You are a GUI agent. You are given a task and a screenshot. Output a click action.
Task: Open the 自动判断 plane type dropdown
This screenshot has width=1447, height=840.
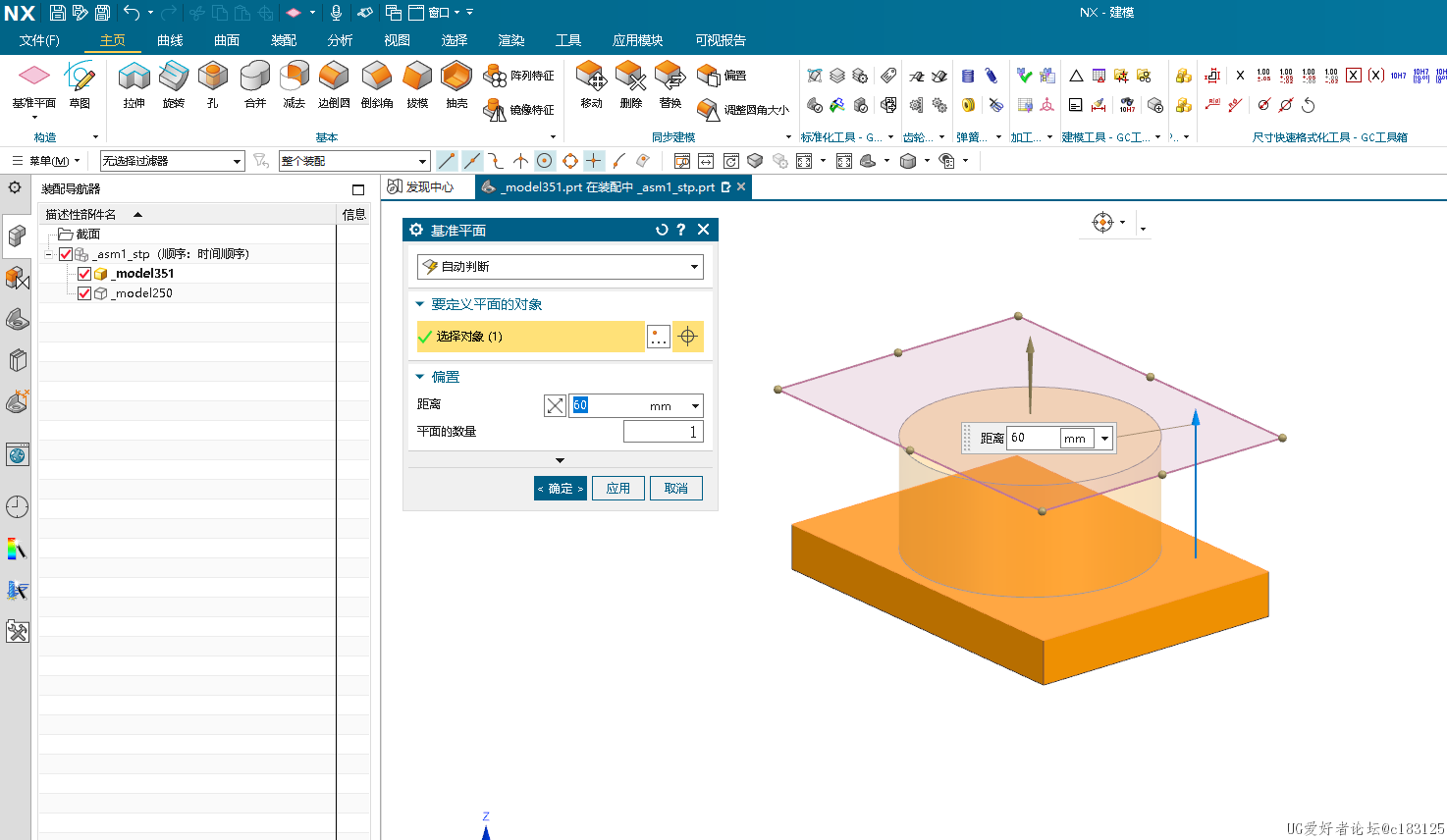click(x=561, y=267)
